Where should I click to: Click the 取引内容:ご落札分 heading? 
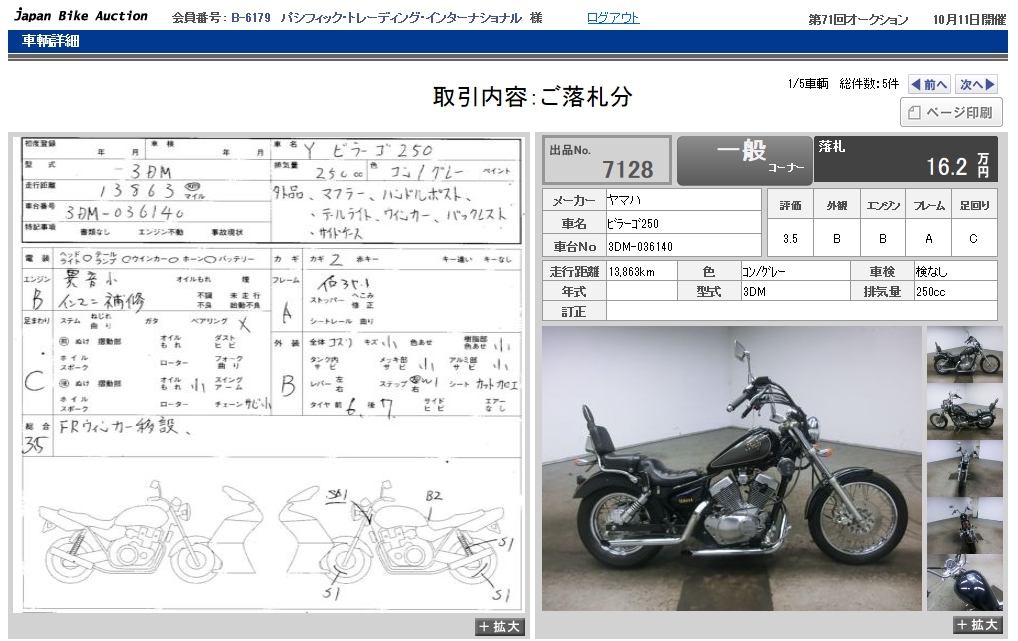[532, 97]
